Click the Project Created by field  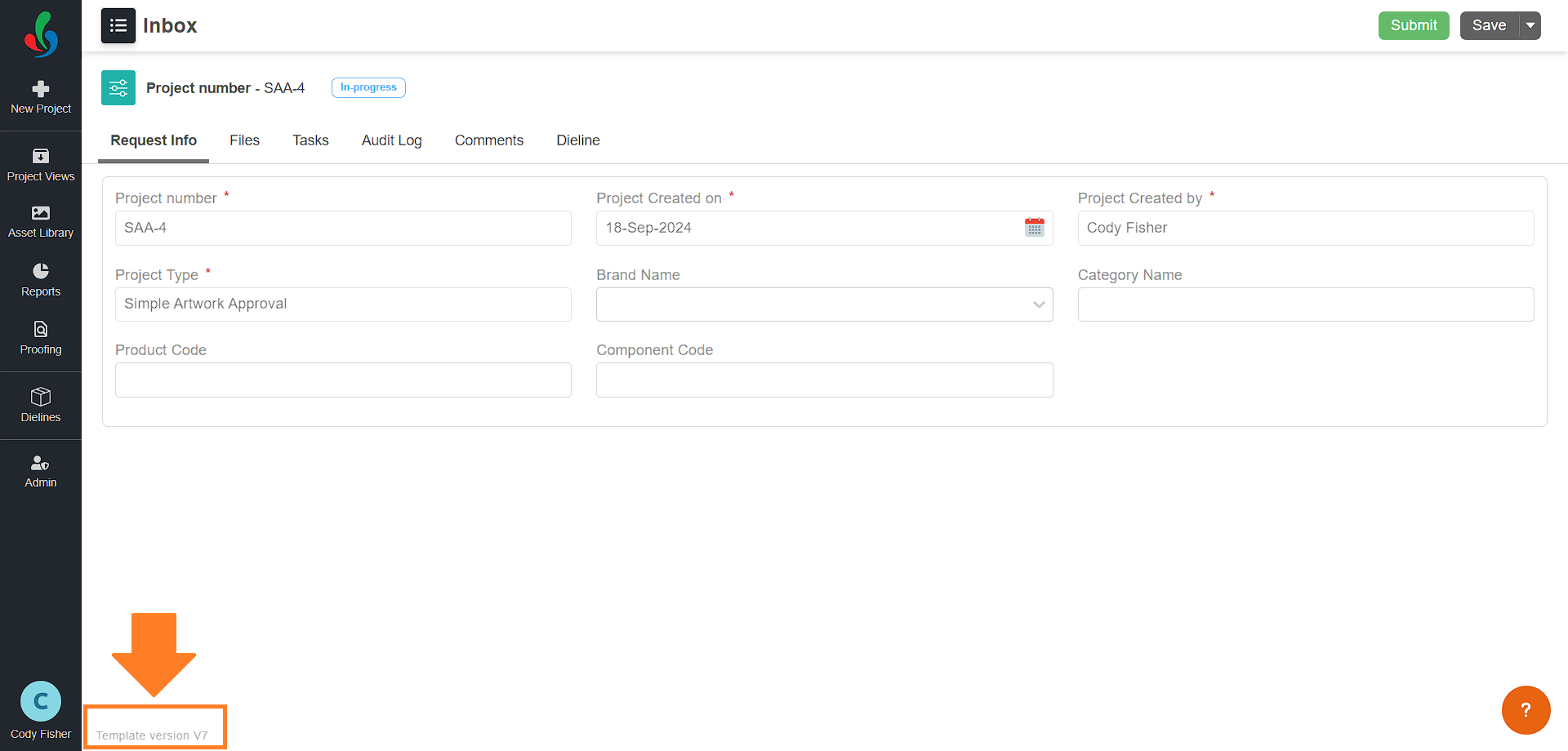click(1306, 228)
